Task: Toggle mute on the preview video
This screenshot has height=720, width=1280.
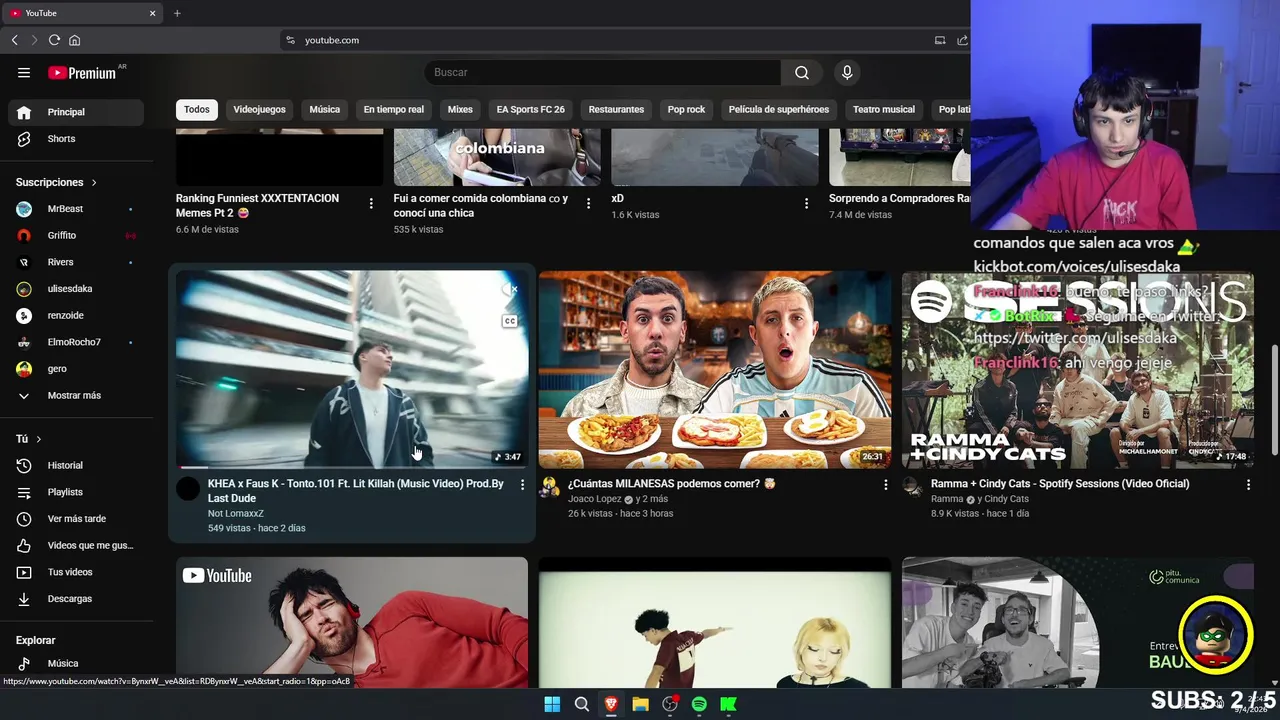Action: pos(510,289)
